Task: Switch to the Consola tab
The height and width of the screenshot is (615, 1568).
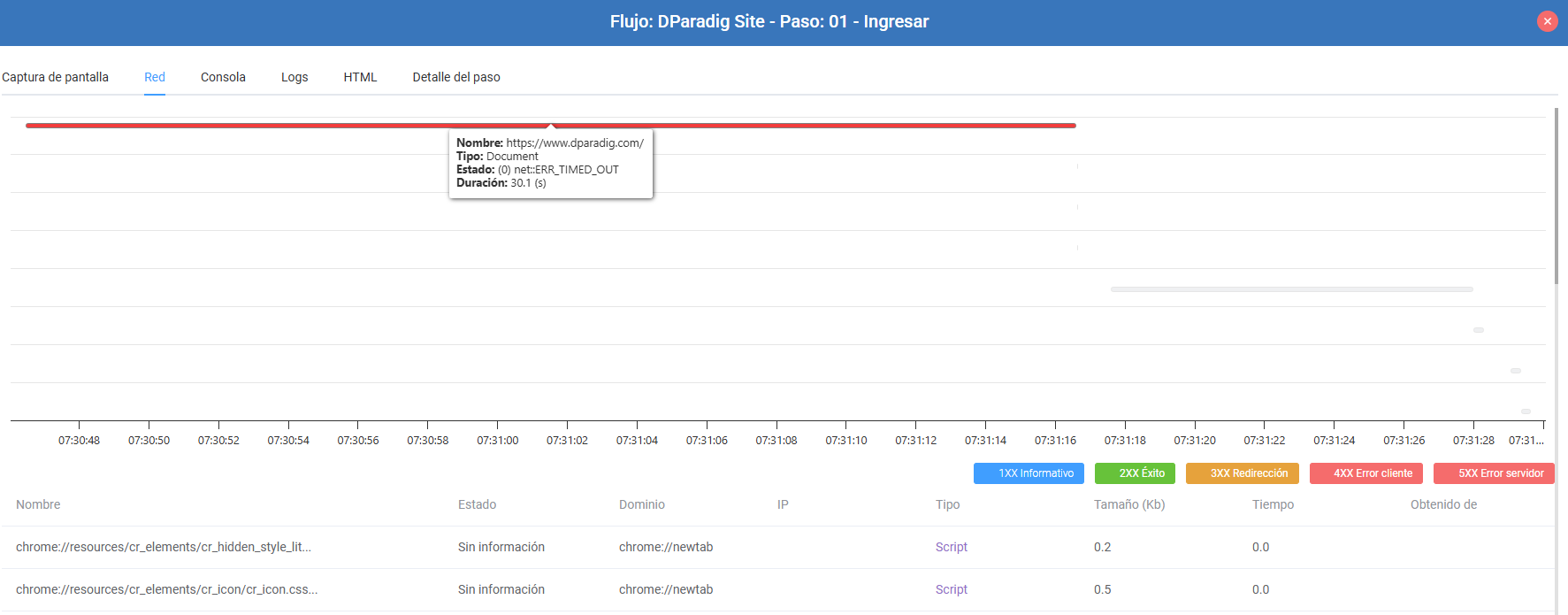Action: (223, 77)
